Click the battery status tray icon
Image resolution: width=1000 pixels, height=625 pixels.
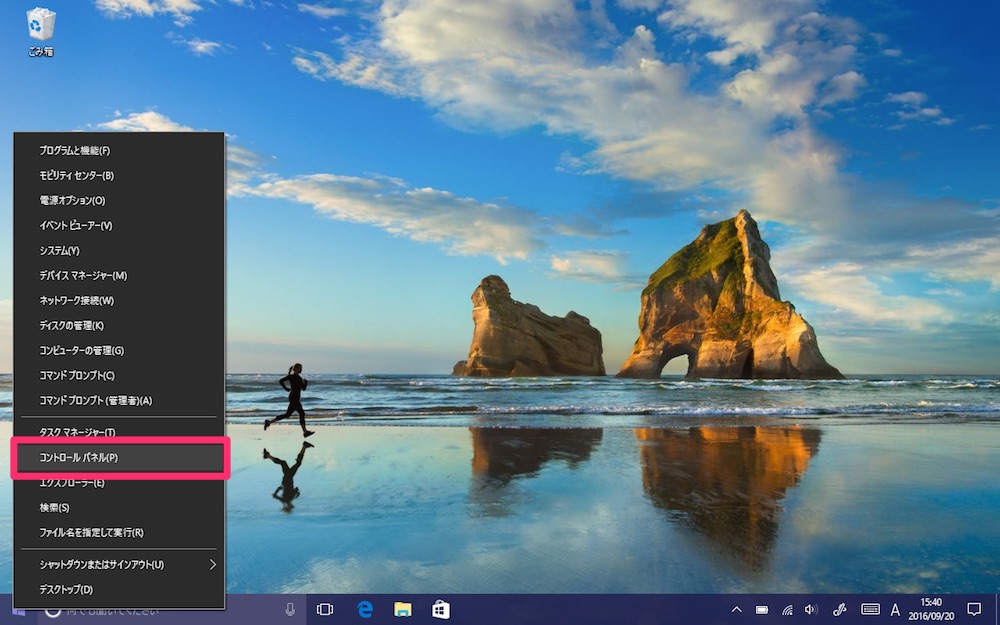(x=762, y=610)
